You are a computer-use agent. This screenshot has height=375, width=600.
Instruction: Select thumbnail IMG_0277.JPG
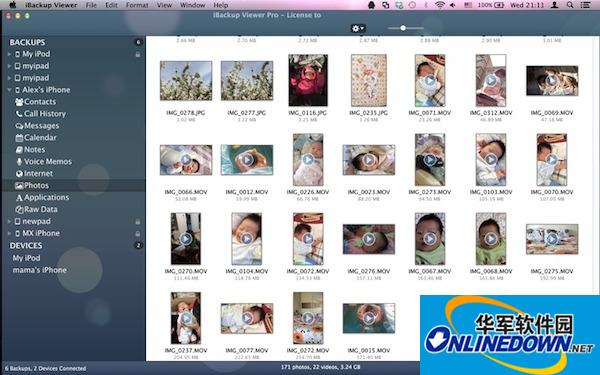pyautogui.click(x=247, y=81)
